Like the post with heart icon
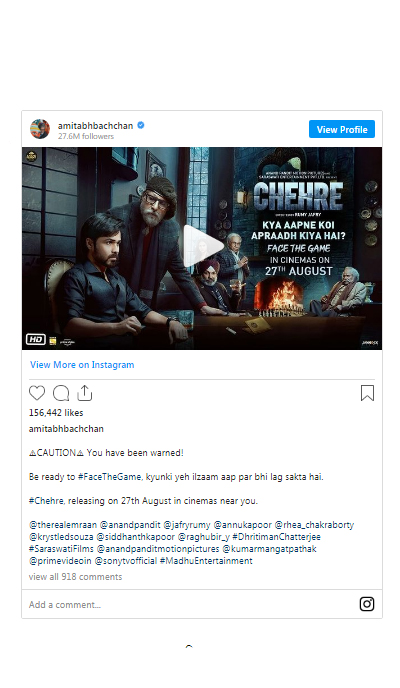 coord(37,393)
